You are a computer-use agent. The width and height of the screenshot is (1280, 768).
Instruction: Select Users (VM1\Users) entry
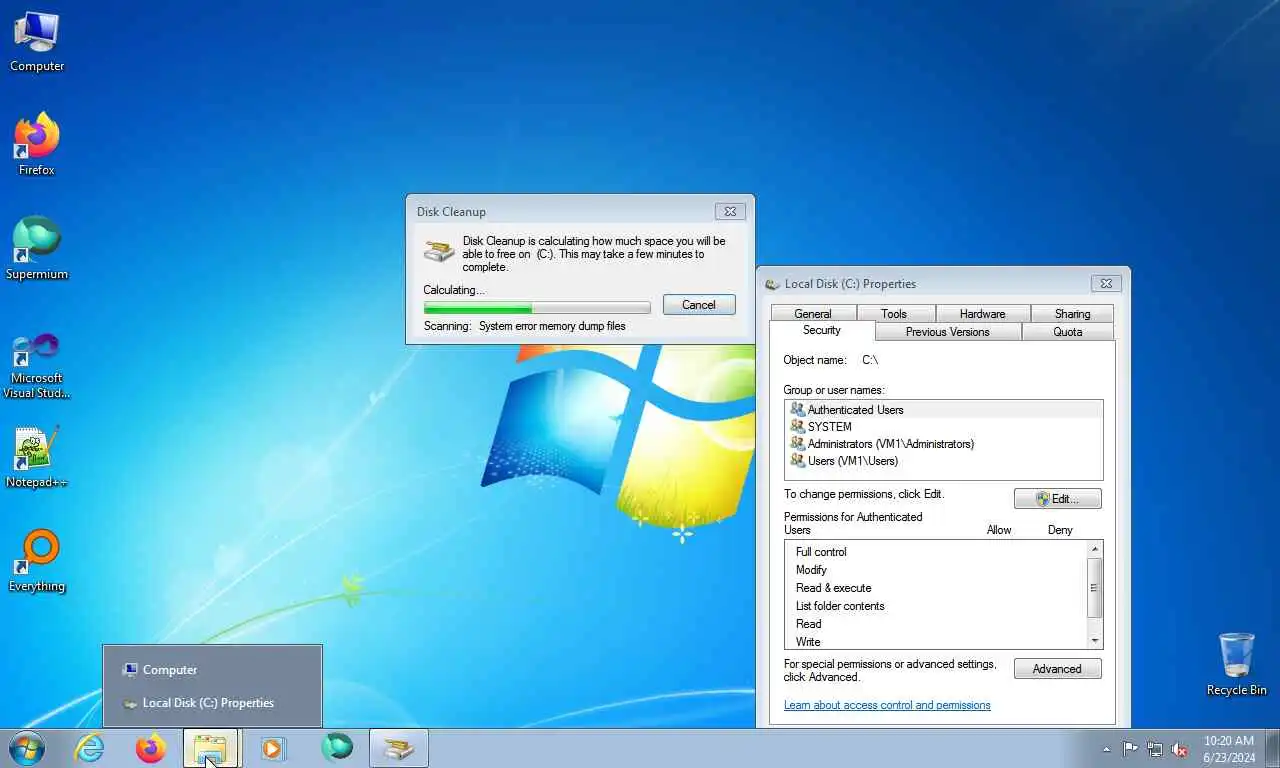tap(944, 461)
